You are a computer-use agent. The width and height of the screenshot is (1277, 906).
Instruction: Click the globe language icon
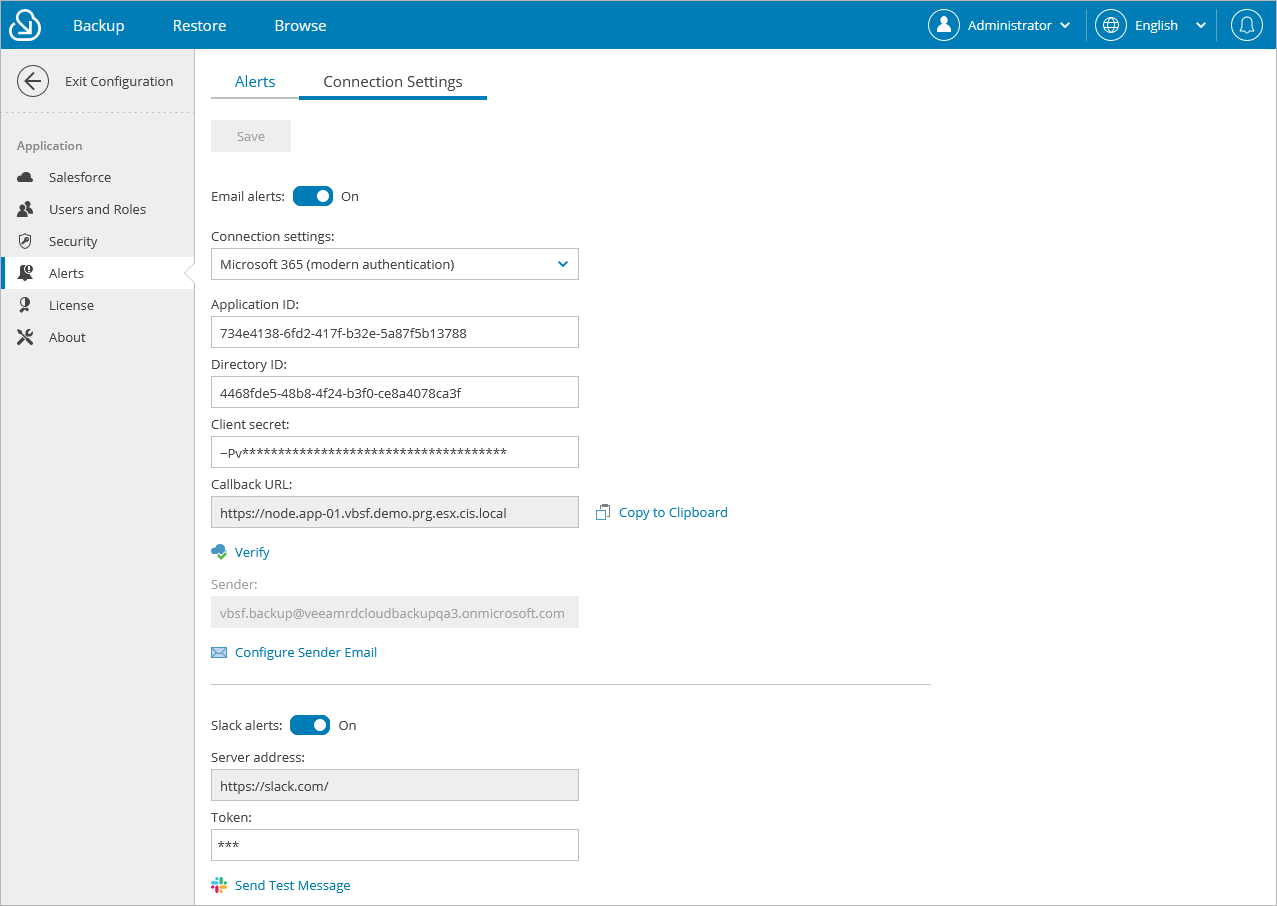click(x=1111, y=25)
